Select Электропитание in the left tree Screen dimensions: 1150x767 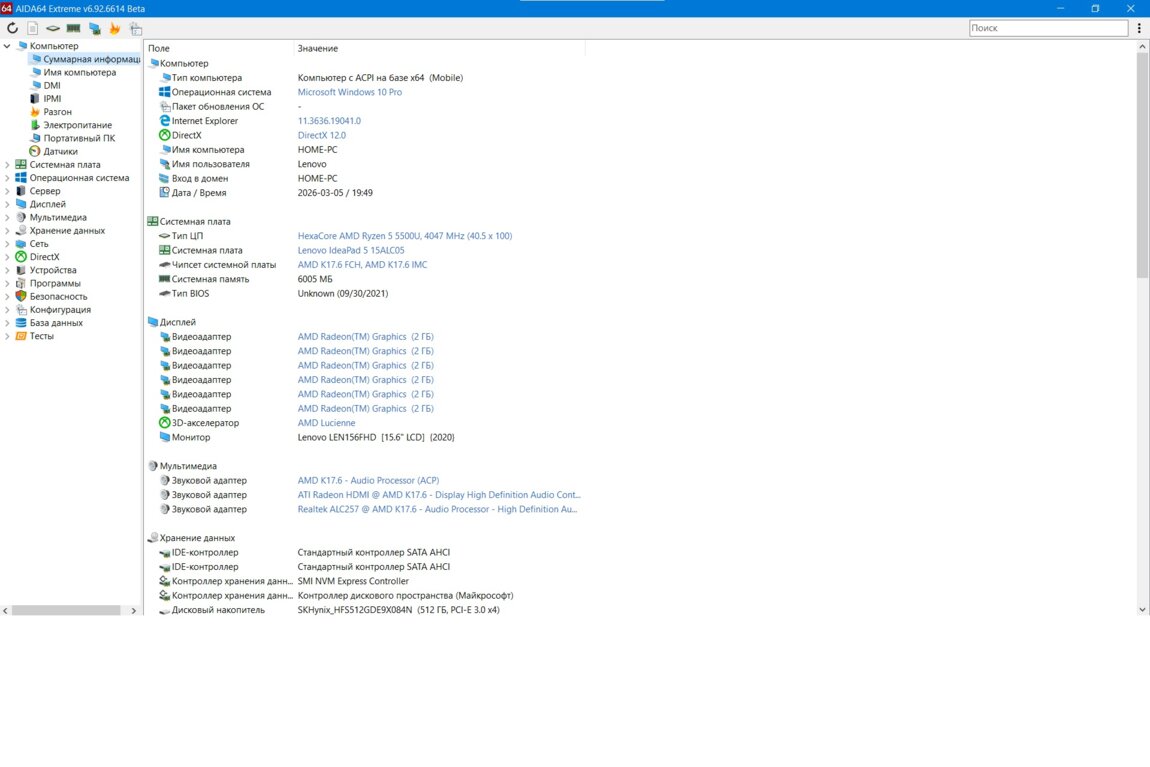point(77,125)
